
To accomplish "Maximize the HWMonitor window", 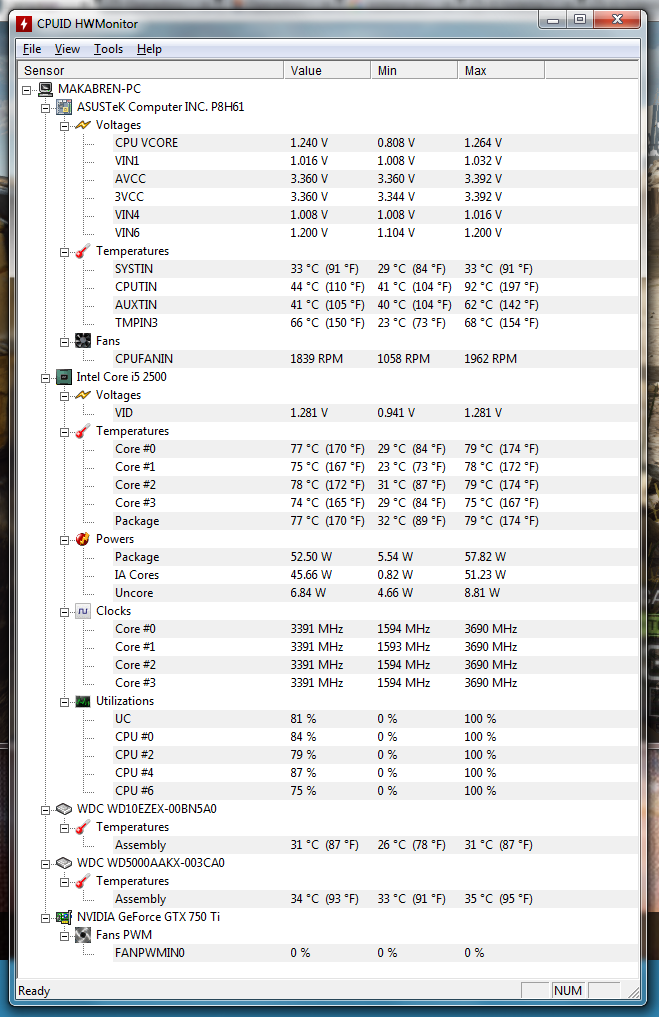I will pyautogui.click(x=580, y=20).
